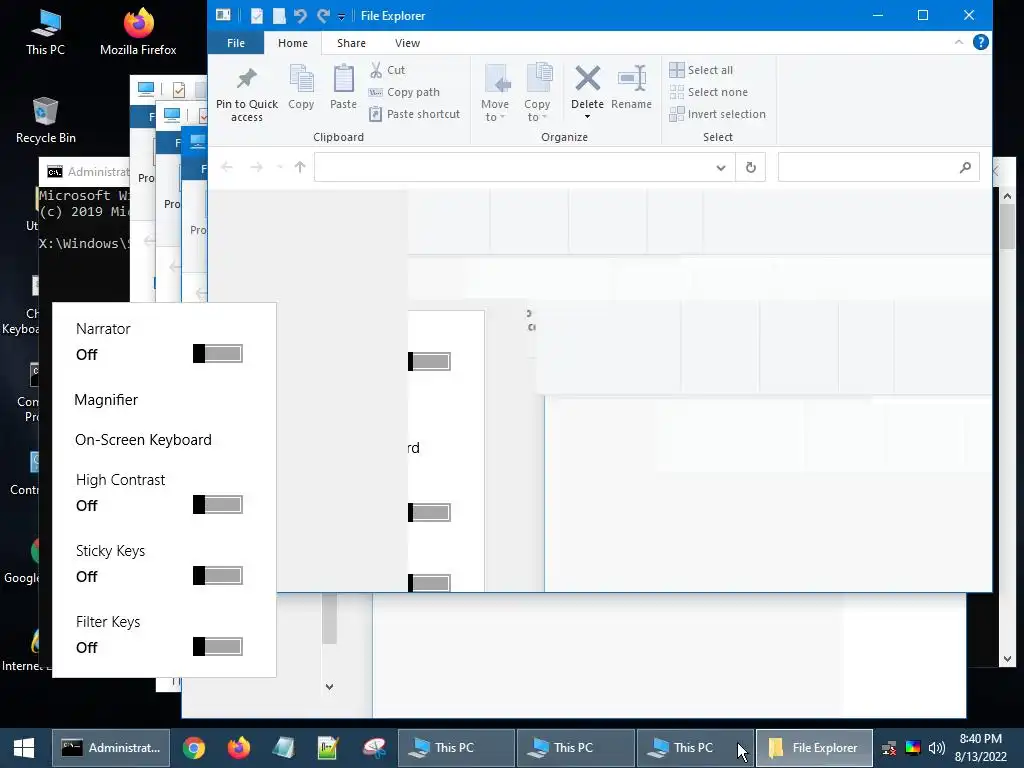The image size is (1024, 768).
Task: Click the Rename icon in Organize
Action: click(x=632, y=87)
